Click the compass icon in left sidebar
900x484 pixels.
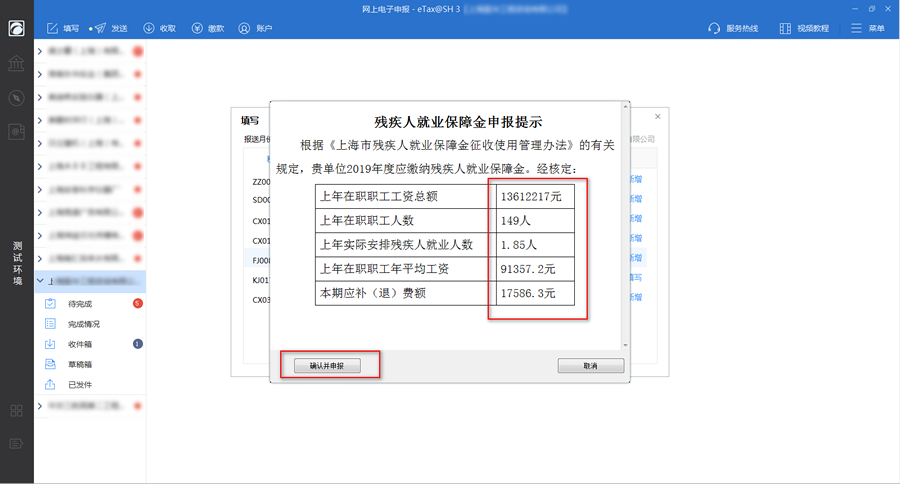coord(16,98)
